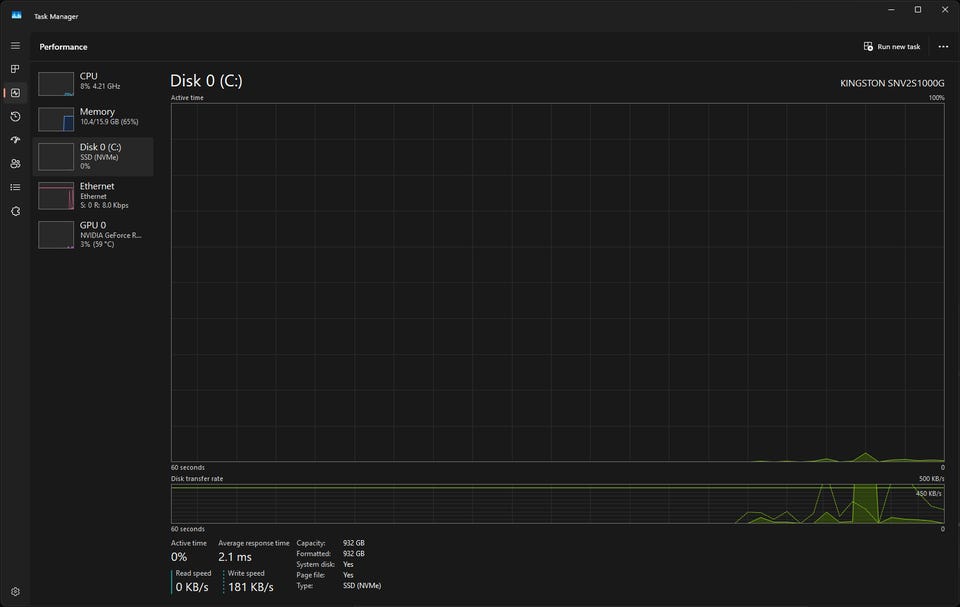
Task: Select the GPU 0 performance item
Action: click(93, 235)
